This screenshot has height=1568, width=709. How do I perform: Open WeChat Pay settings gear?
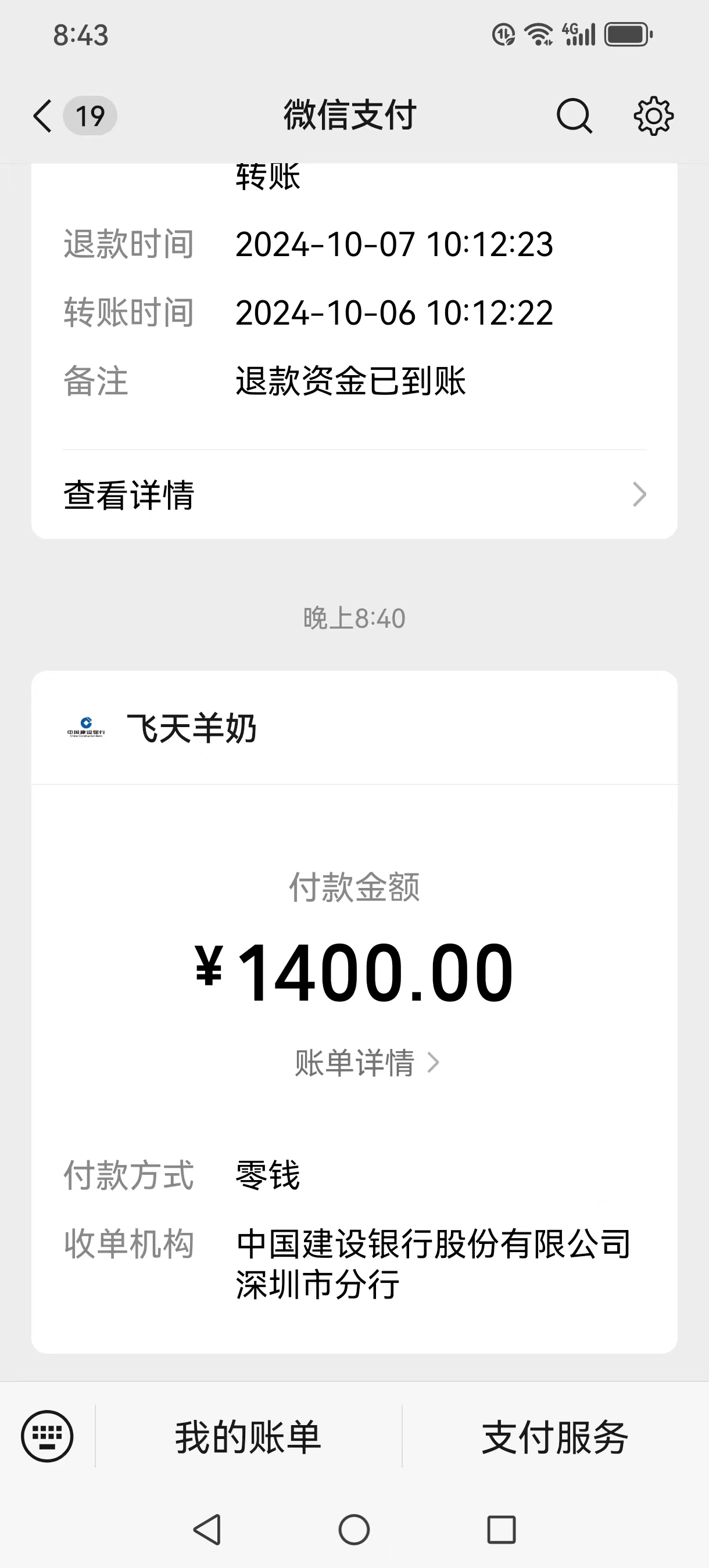(654, 116)
